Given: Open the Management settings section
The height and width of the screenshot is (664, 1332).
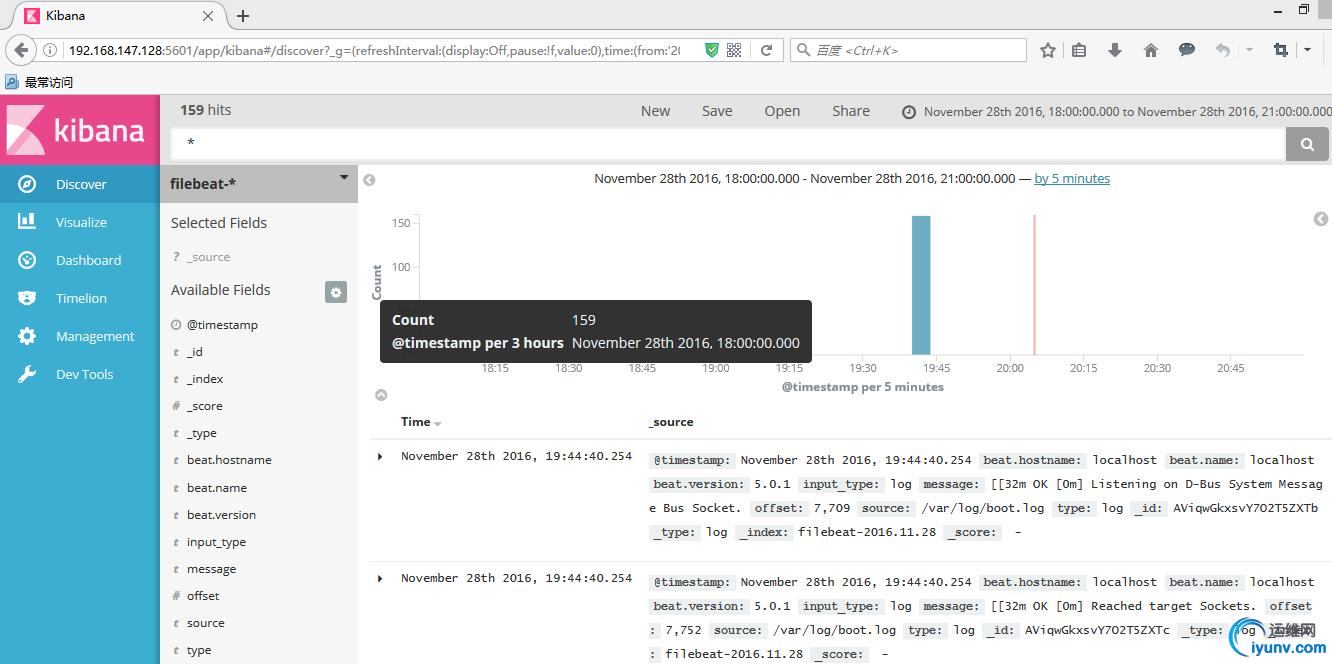Looking at the screenshot, I should [80, 336].
